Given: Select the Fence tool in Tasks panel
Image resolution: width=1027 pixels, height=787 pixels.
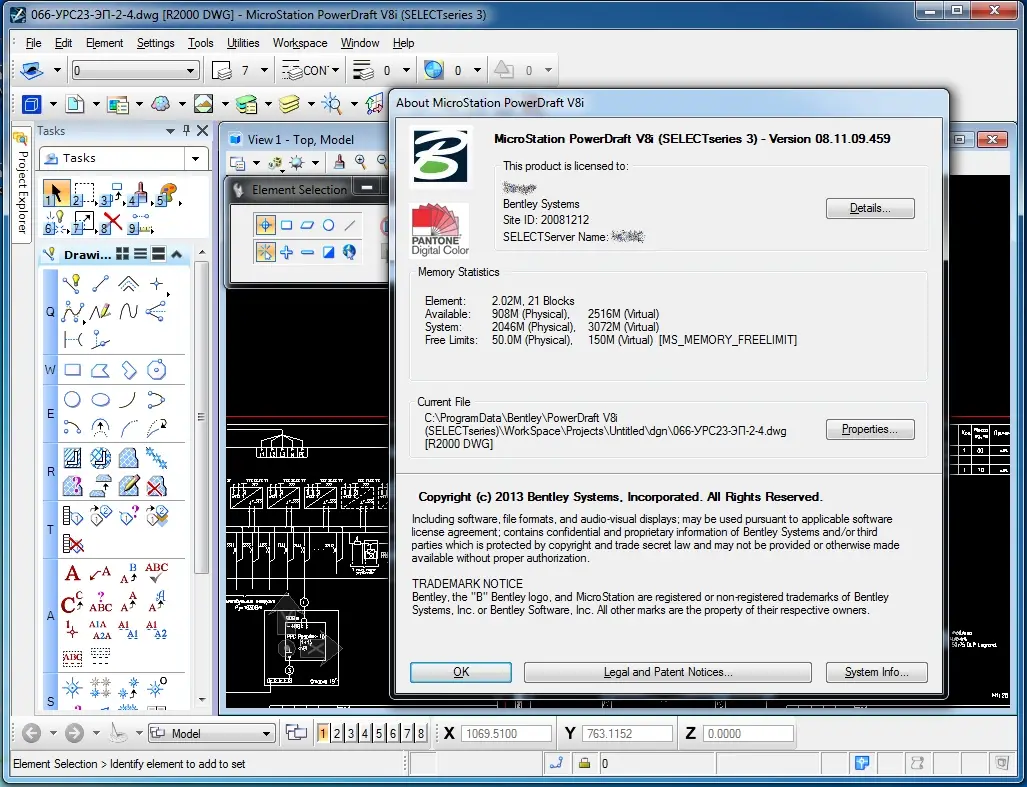Looking at the screenshot, I should [x=84, y=194].
